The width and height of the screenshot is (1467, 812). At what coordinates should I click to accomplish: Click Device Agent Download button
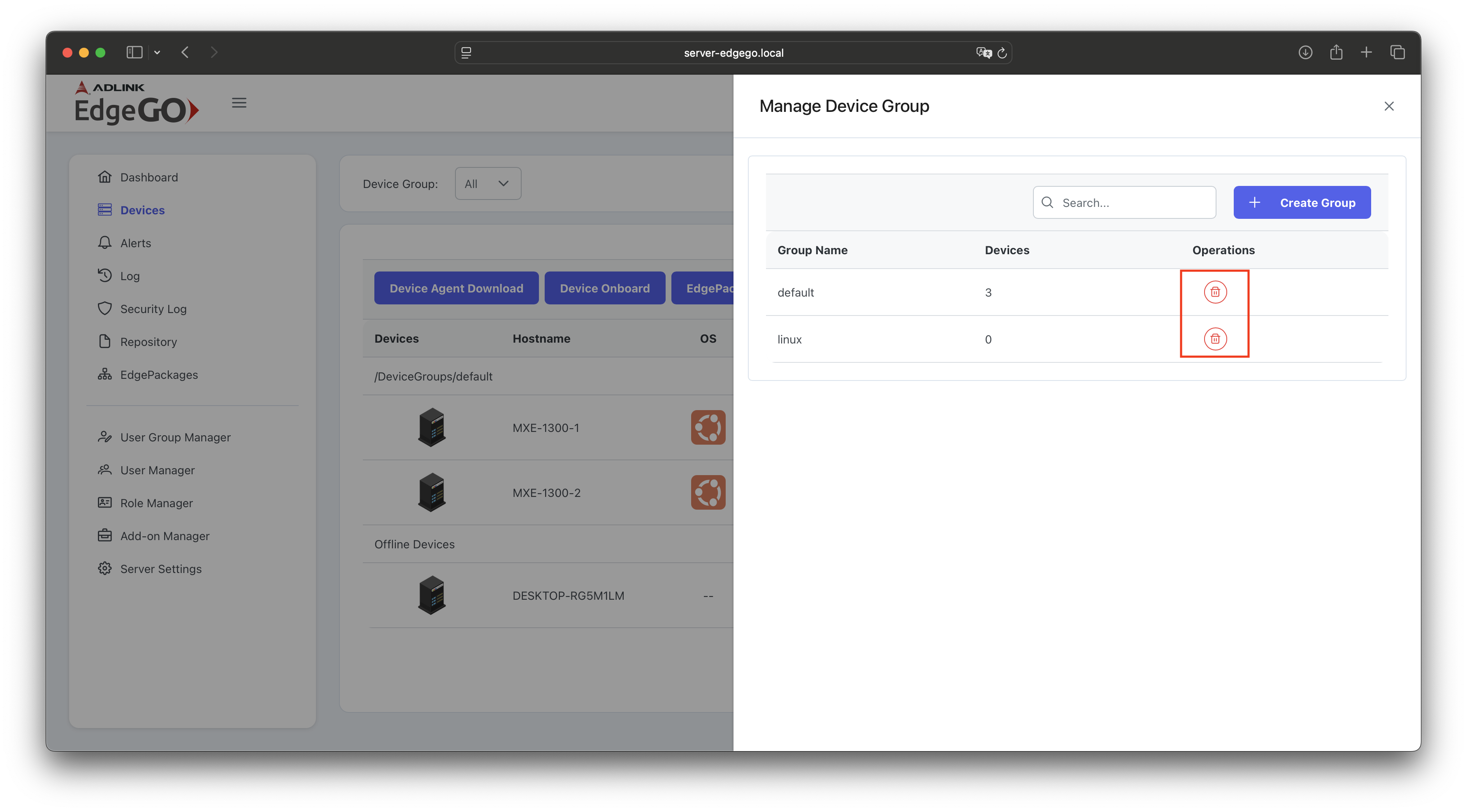(456, 288)
